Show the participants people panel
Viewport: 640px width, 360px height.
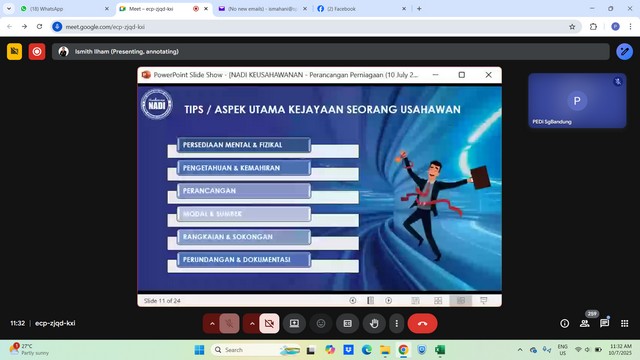[584, 324]
